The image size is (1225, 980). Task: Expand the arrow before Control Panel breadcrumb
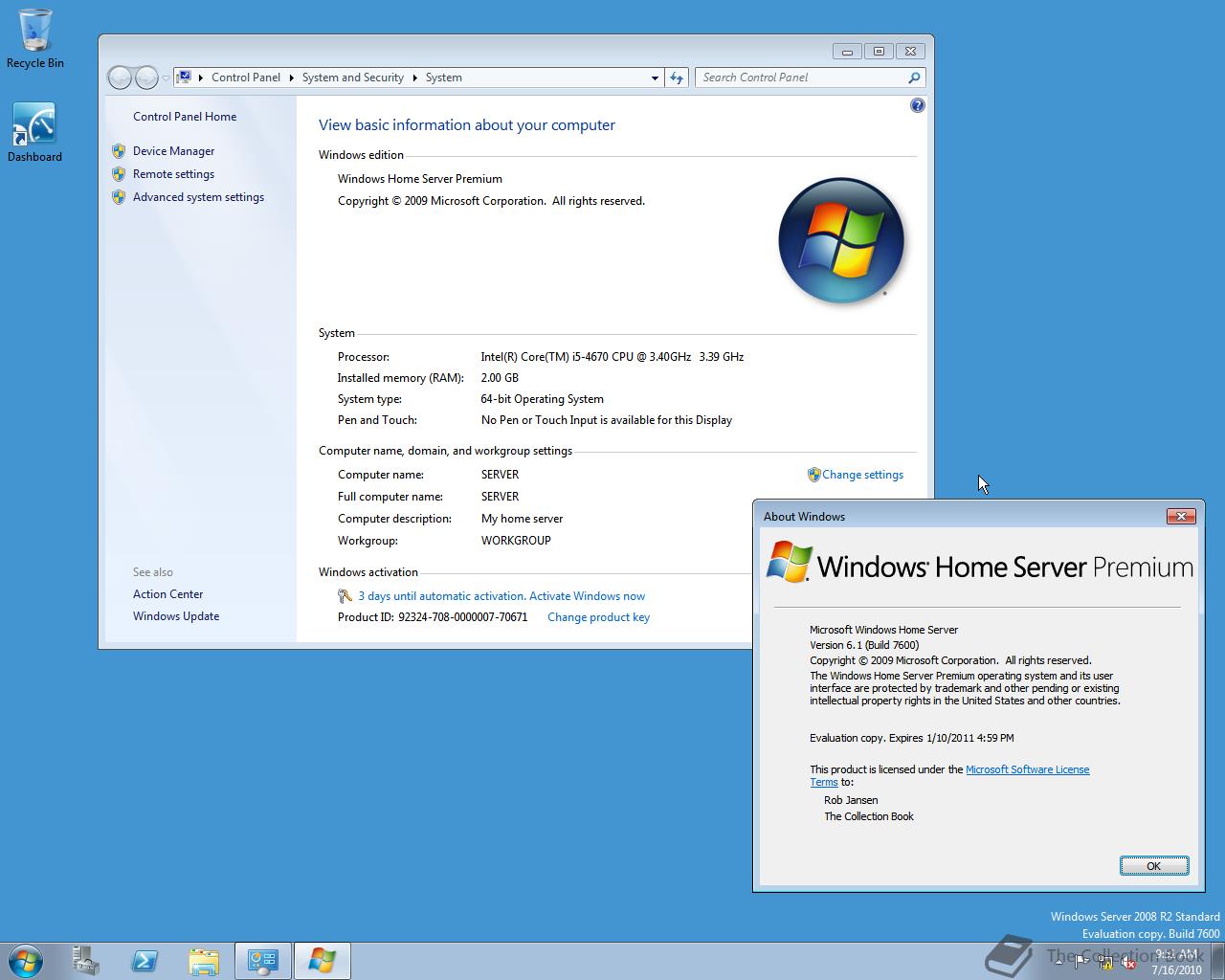(201, 78)
